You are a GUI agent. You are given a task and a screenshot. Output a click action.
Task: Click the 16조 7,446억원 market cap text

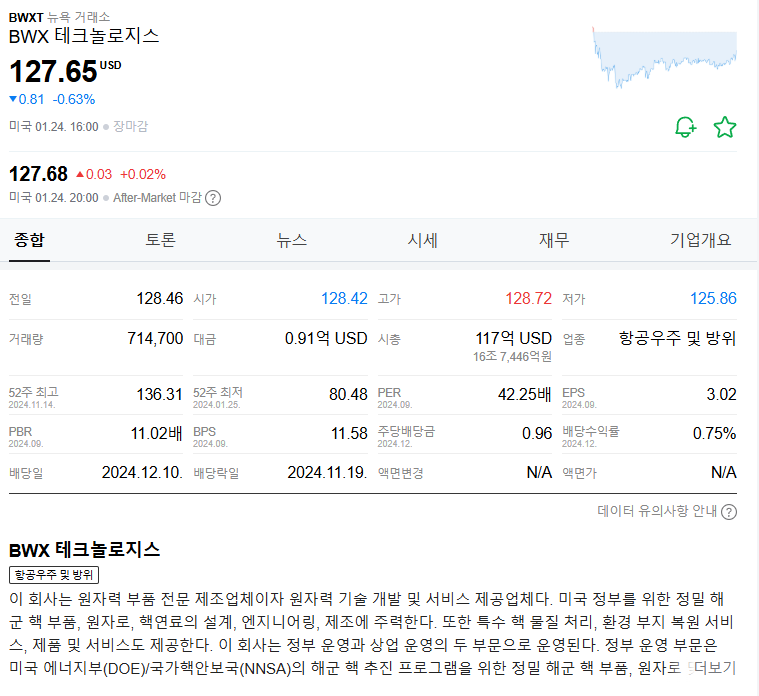click(512, 357)
